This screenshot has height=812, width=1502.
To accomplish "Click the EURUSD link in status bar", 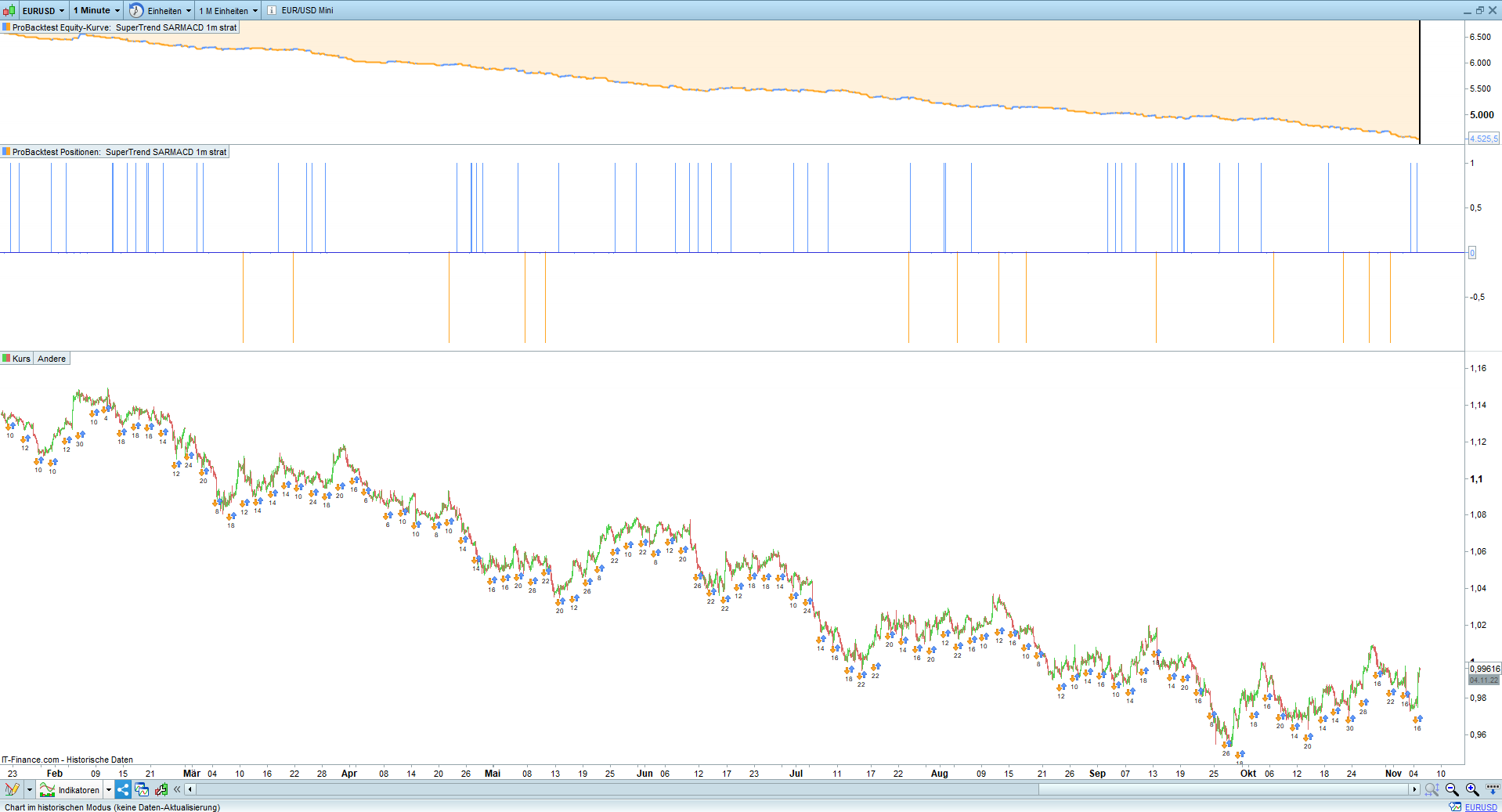I will (x=1481, y=807).
